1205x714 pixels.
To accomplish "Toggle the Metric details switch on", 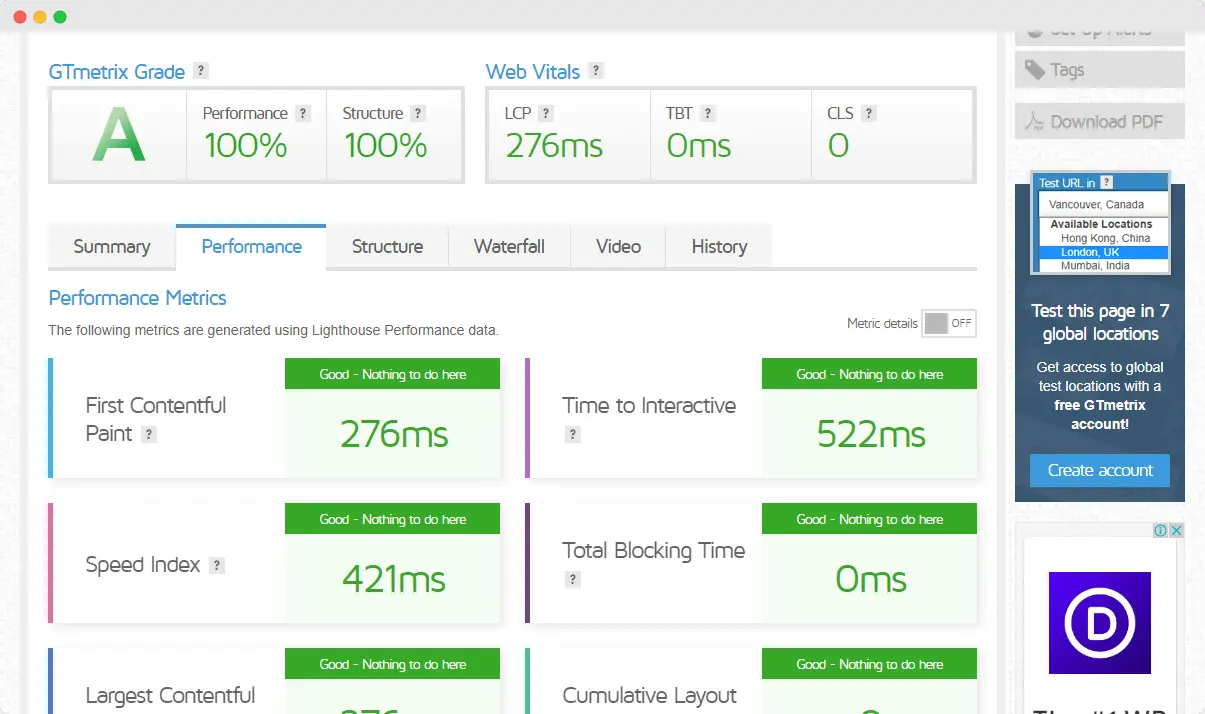I will coord(948,323).
